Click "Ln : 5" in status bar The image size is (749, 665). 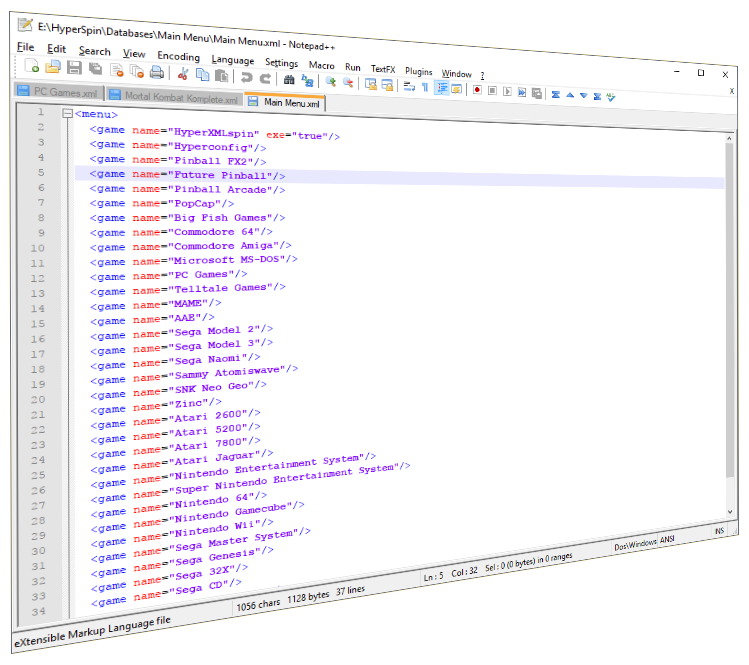tap(434, 576)
